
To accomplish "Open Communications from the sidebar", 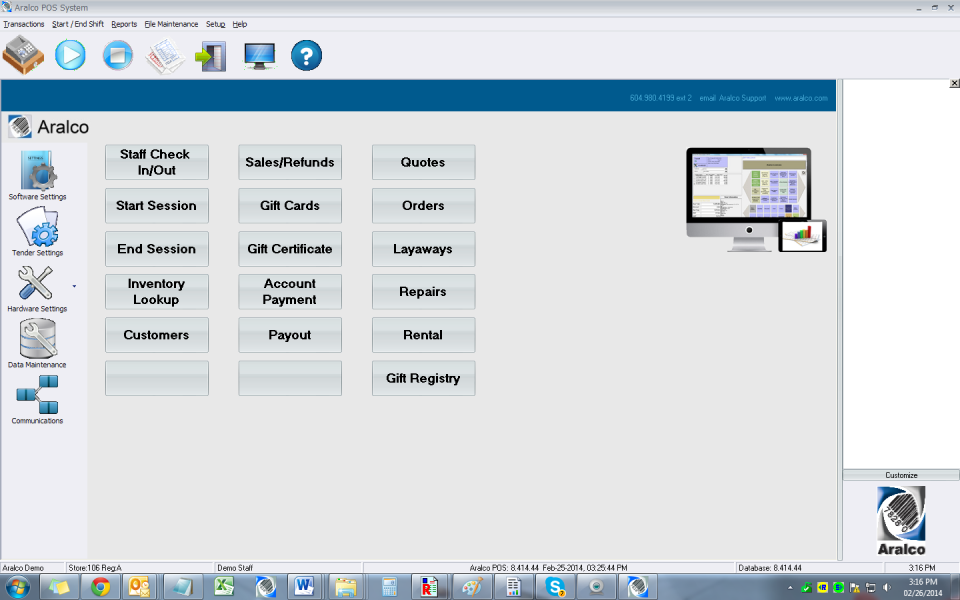I will pos(37,398).
